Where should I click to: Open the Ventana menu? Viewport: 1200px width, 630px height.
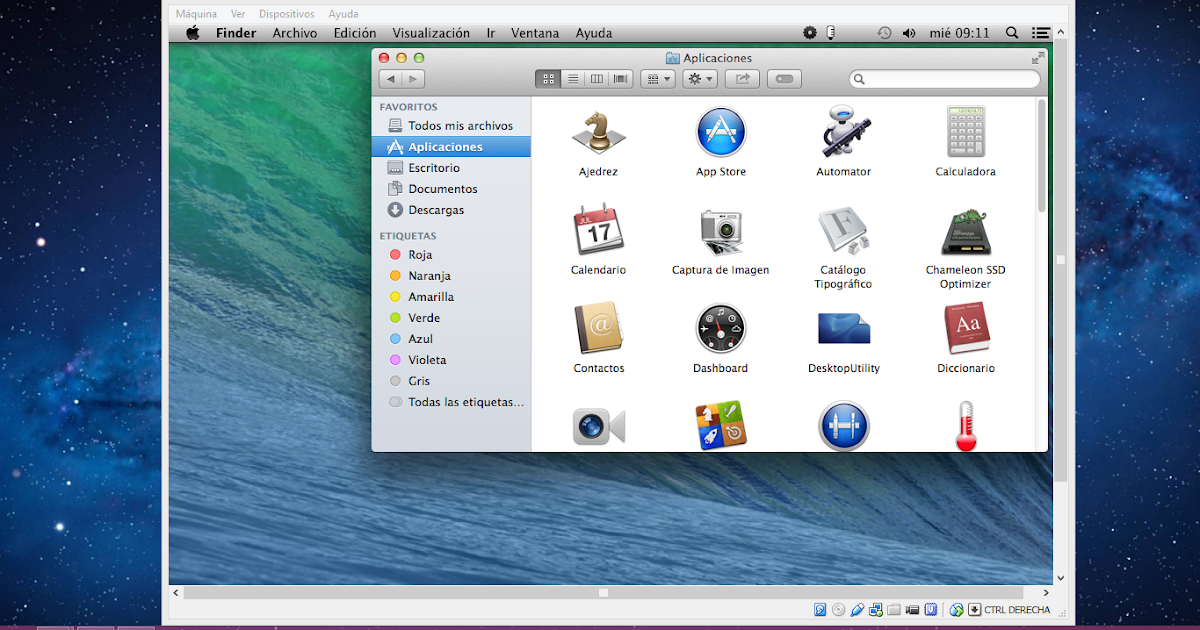(x=535, y=33)
